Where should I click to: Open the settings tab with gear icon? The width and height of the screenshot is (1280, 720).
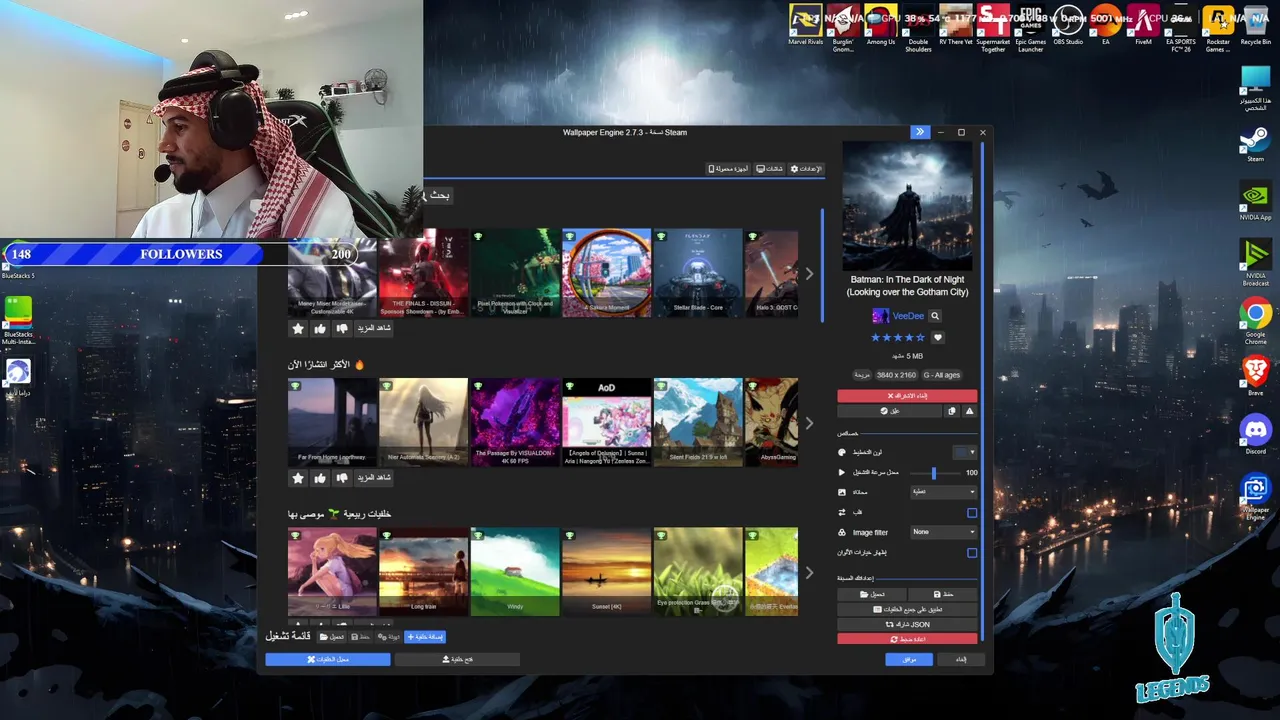(x=806, y=169)
